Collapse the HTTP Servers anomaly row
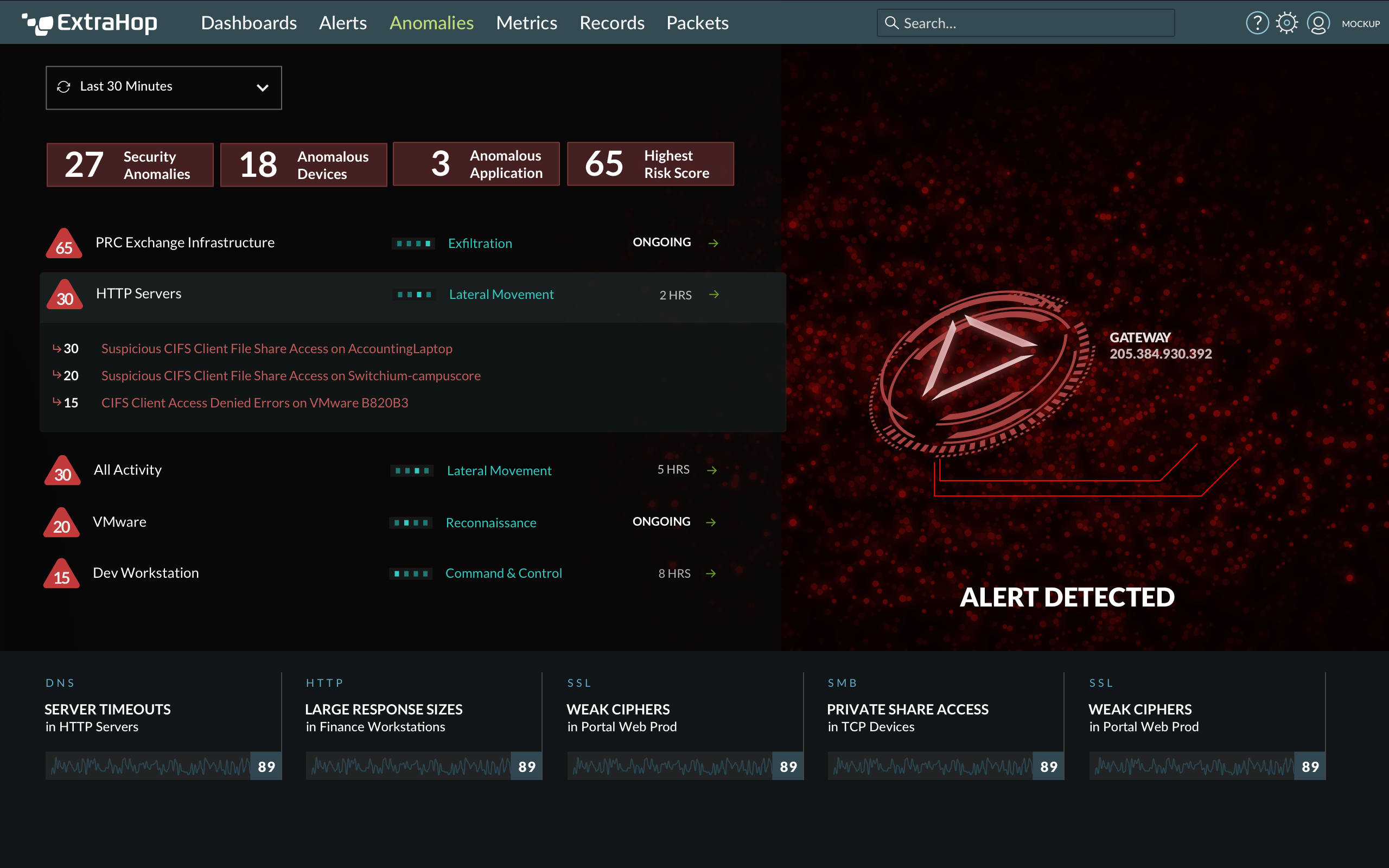 tap(412, 296)
